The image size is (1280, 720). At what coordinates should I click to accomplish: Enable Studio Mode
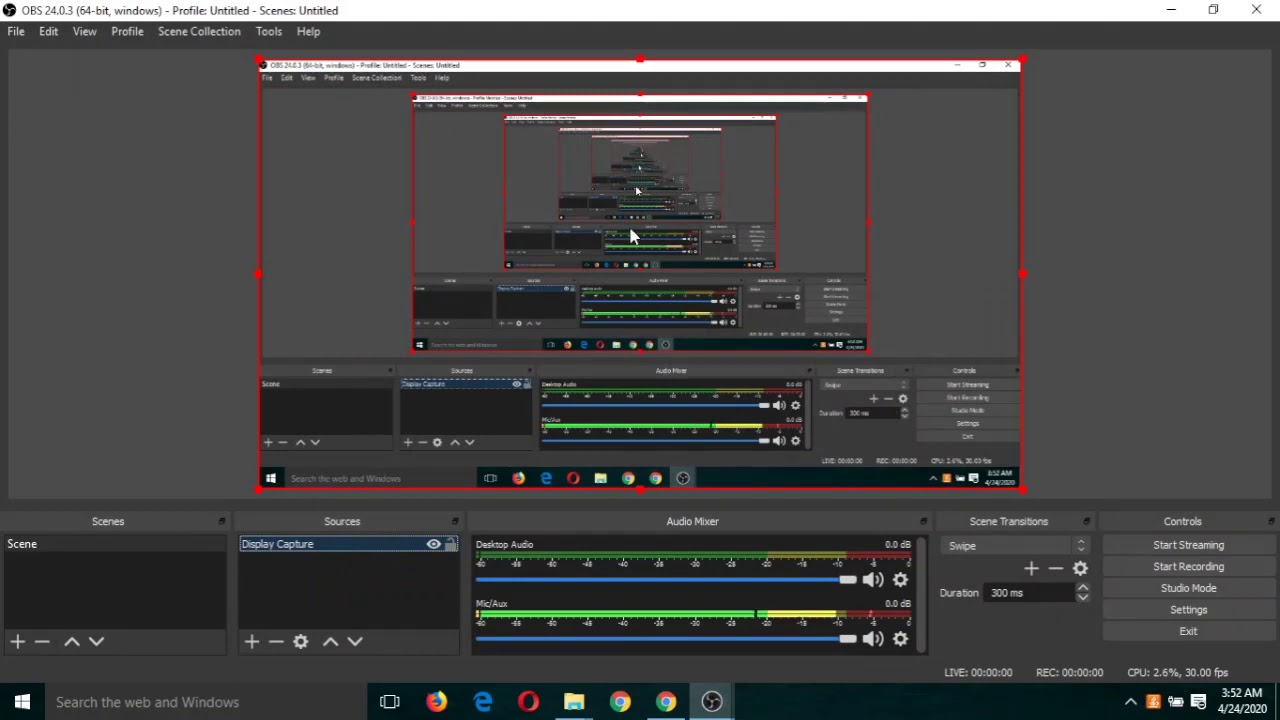1188,588
